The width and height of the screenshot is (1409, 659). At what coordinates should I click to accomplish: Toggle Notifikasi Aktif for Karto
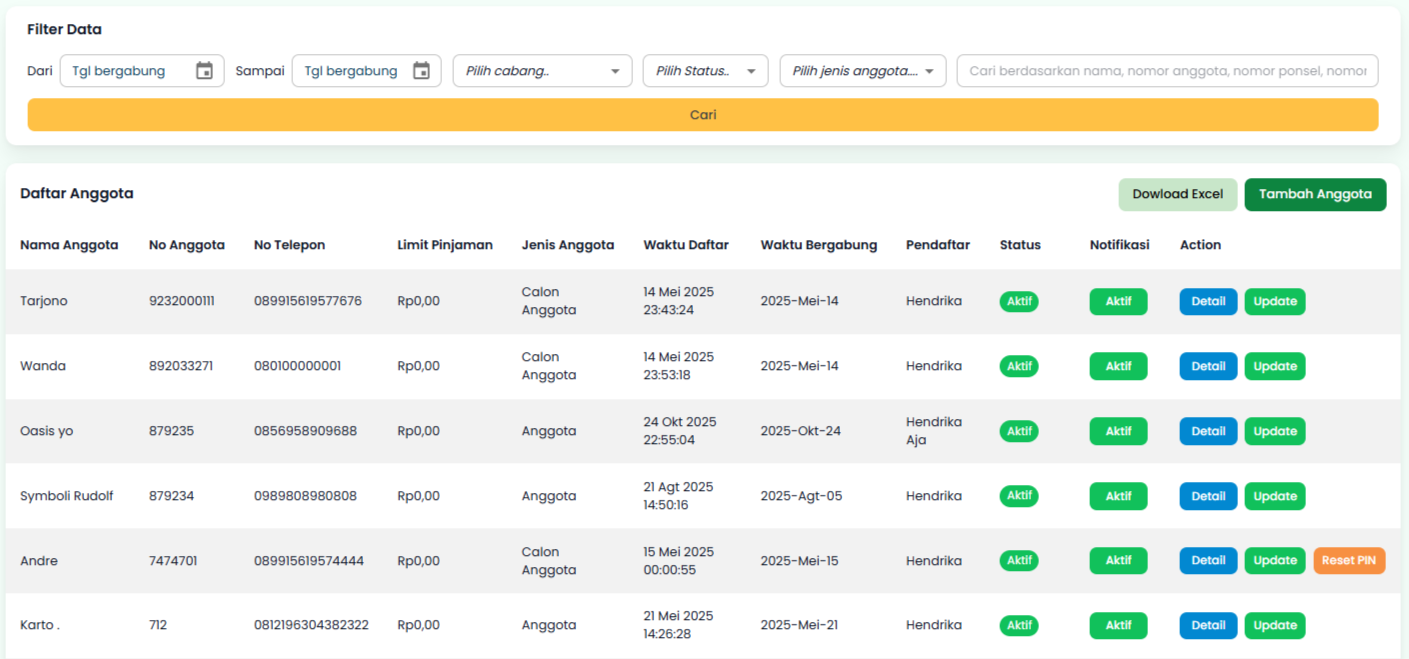pos(1118,625)
